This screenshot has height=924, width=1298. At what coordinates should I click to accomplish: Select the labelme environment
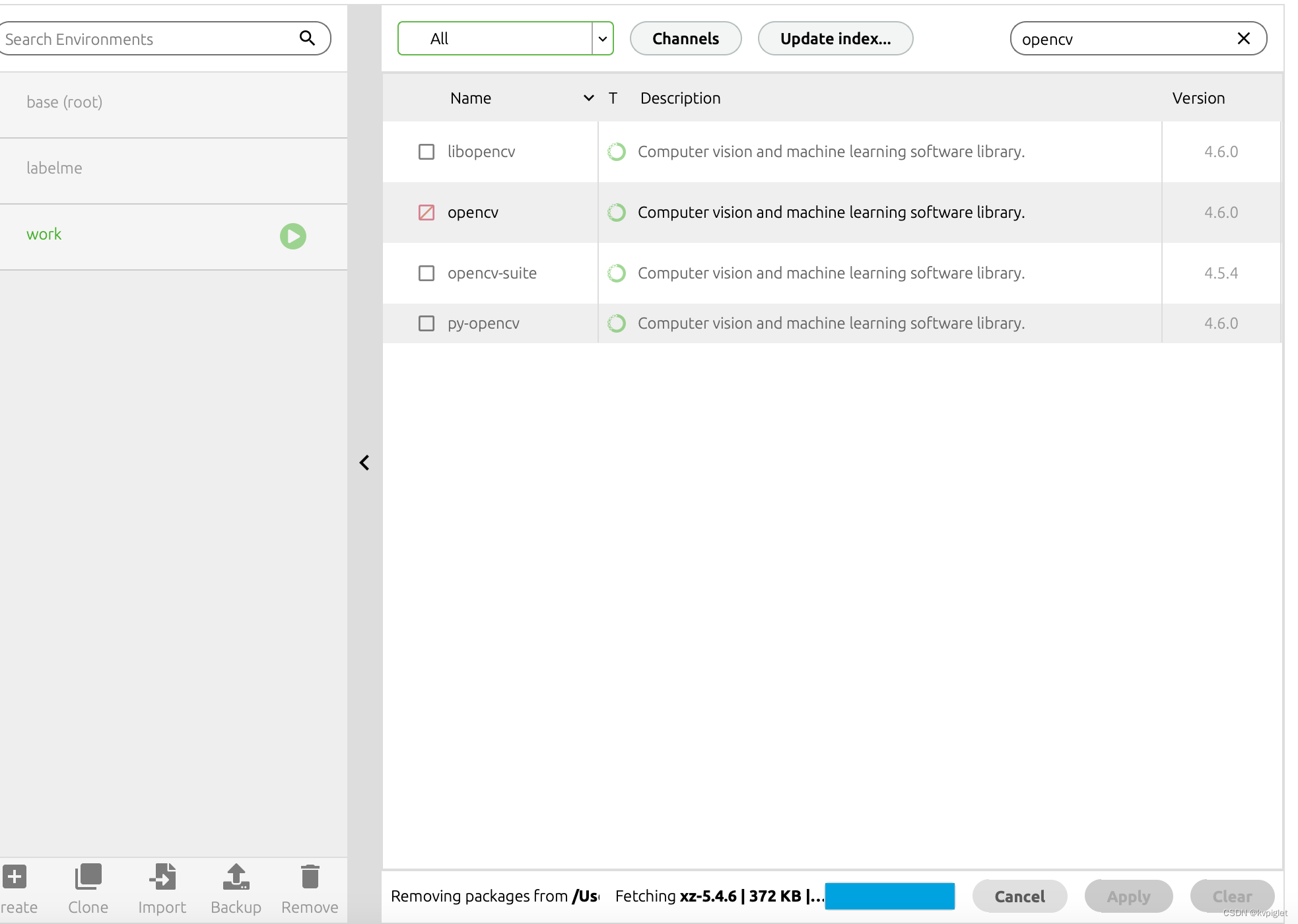point(54,168)
